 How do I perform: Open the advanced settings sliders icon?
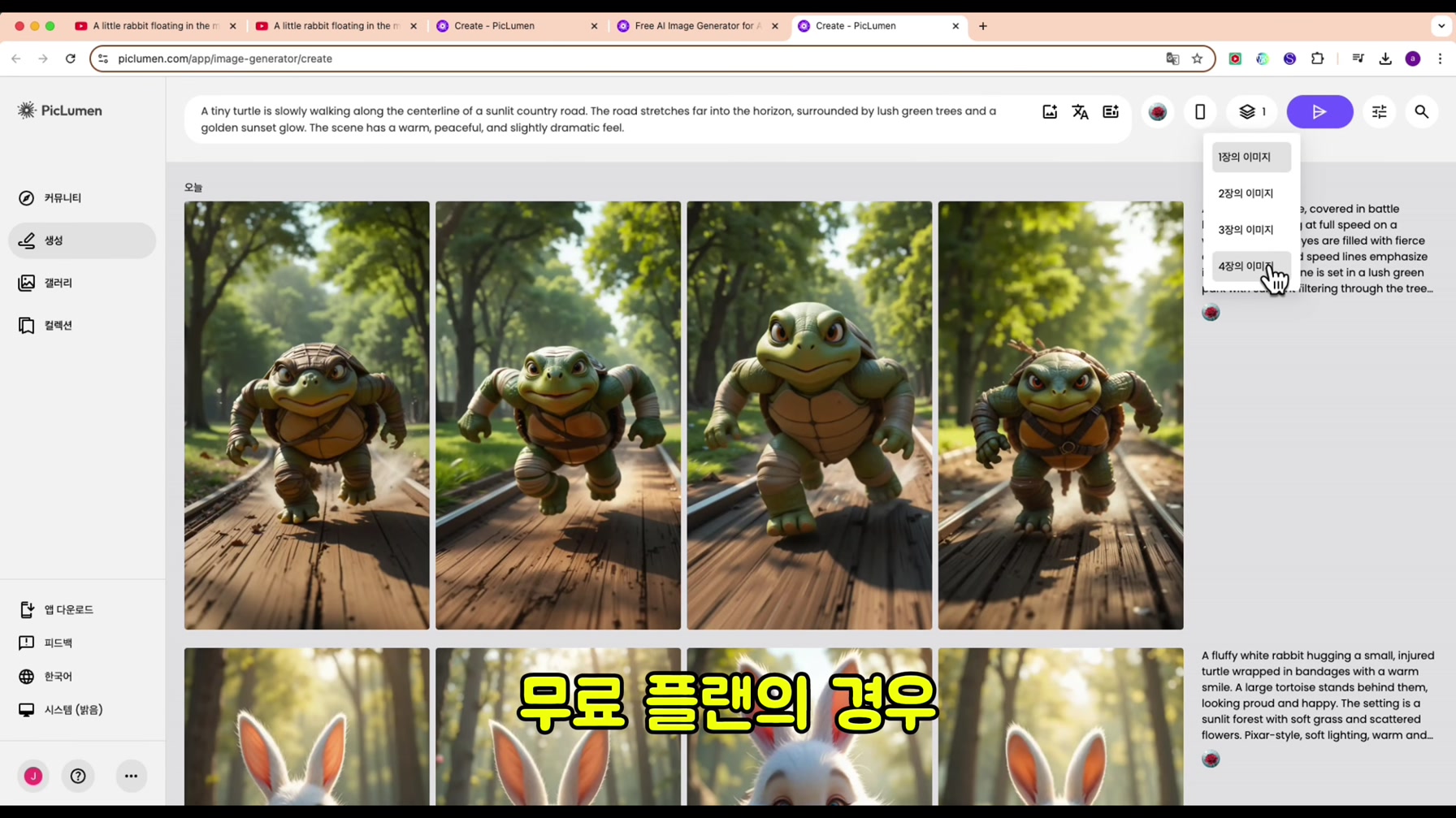click(x=1380, y=112)
